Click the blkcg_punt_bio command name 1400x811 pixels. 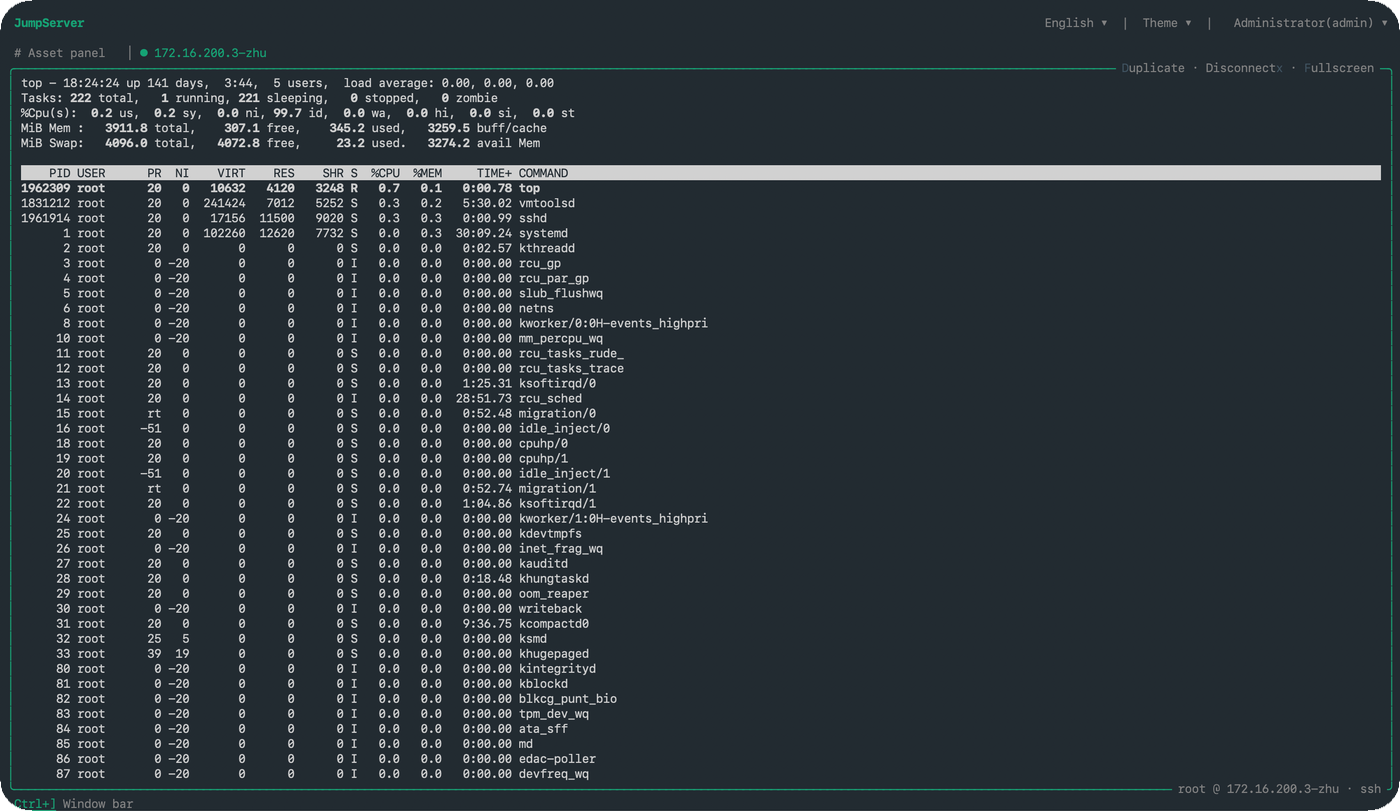coord(567,698)
